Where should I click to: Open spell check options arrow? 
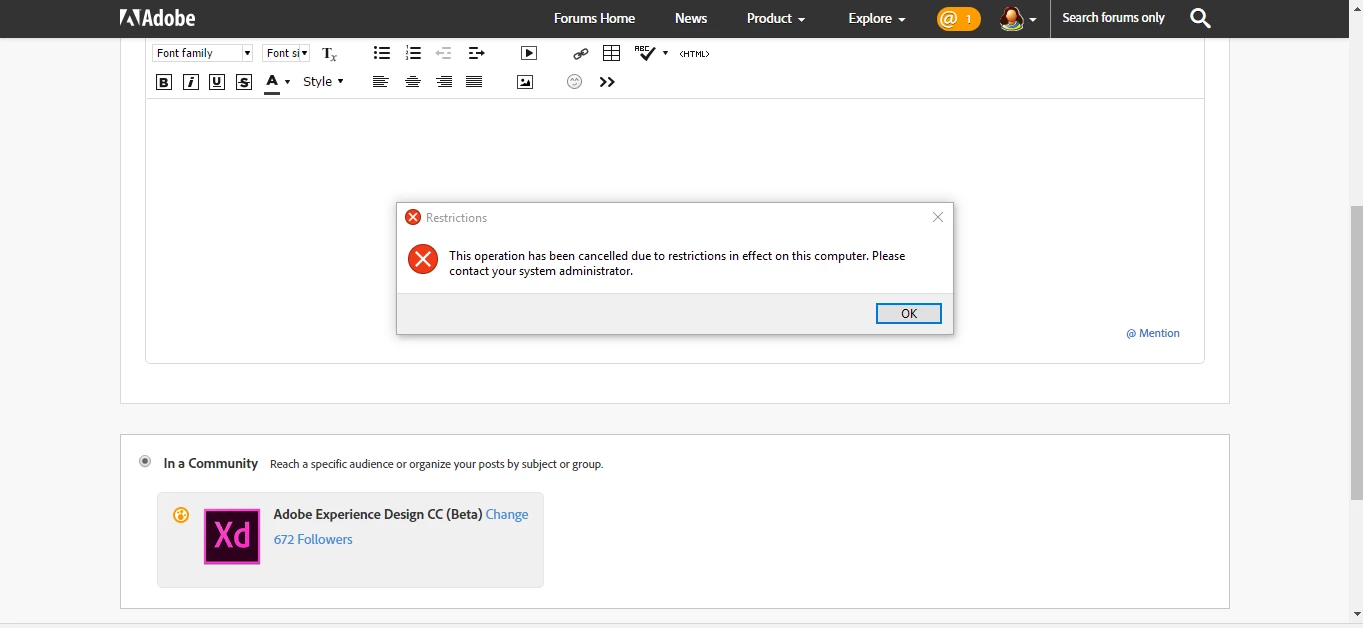(x=665, y=53)
